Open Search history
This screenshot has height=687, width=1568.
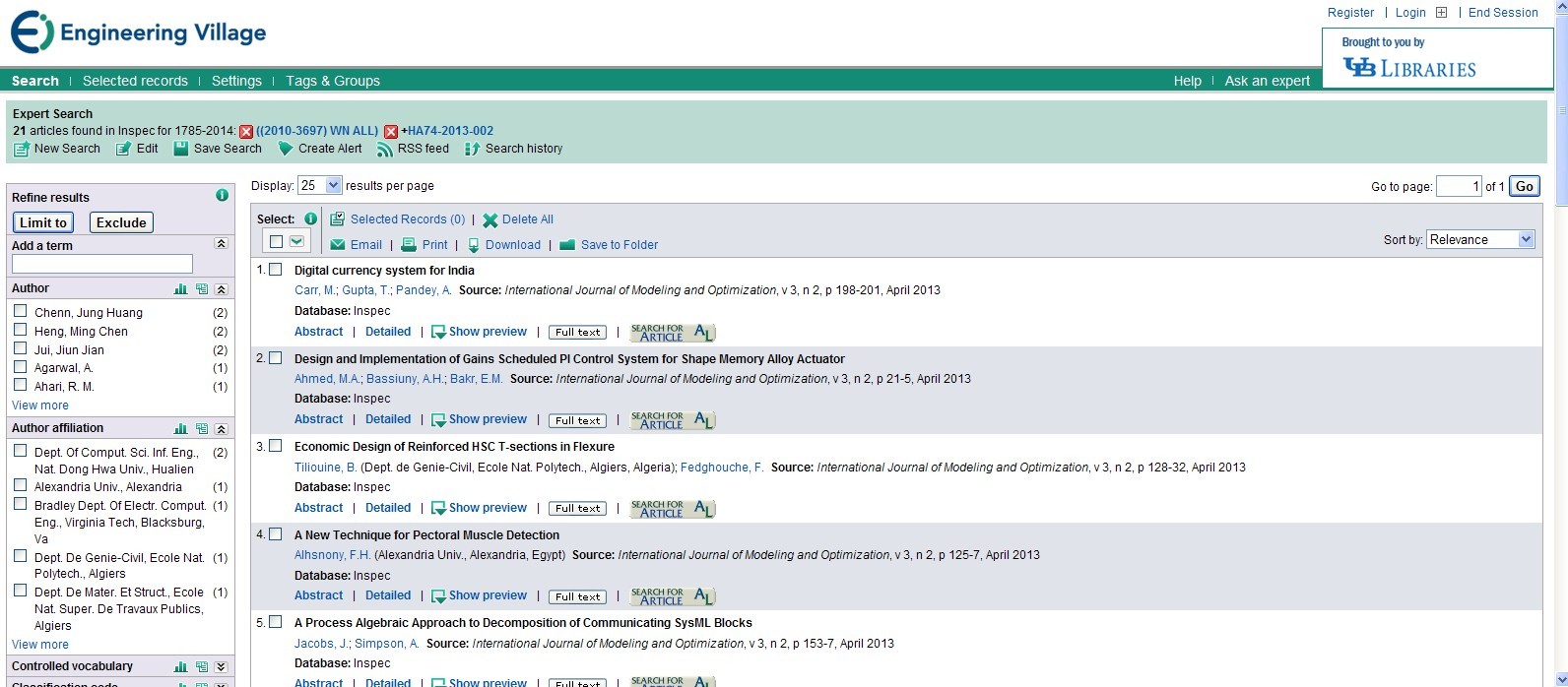[x=513, y=149]
